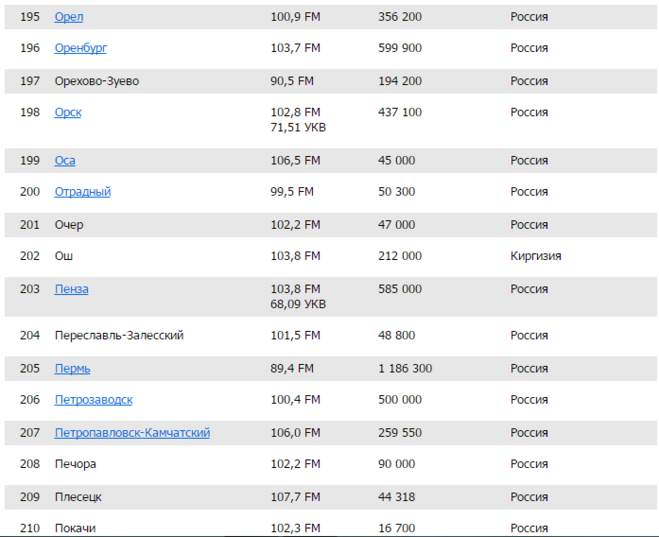Select the Покачи city name

click(75, 528)
